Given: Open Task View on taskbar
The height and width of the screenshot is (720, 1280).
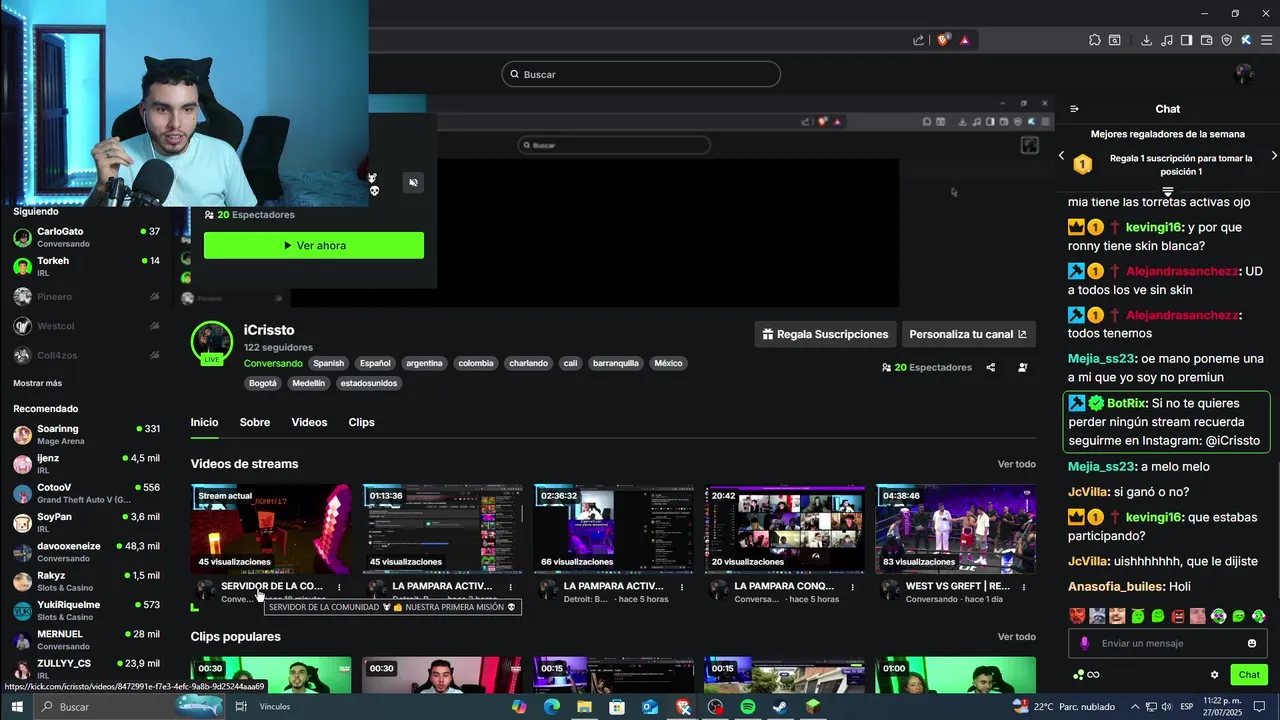Looking at the screenshot, I should pyautogui.click(x=241, y=707).
